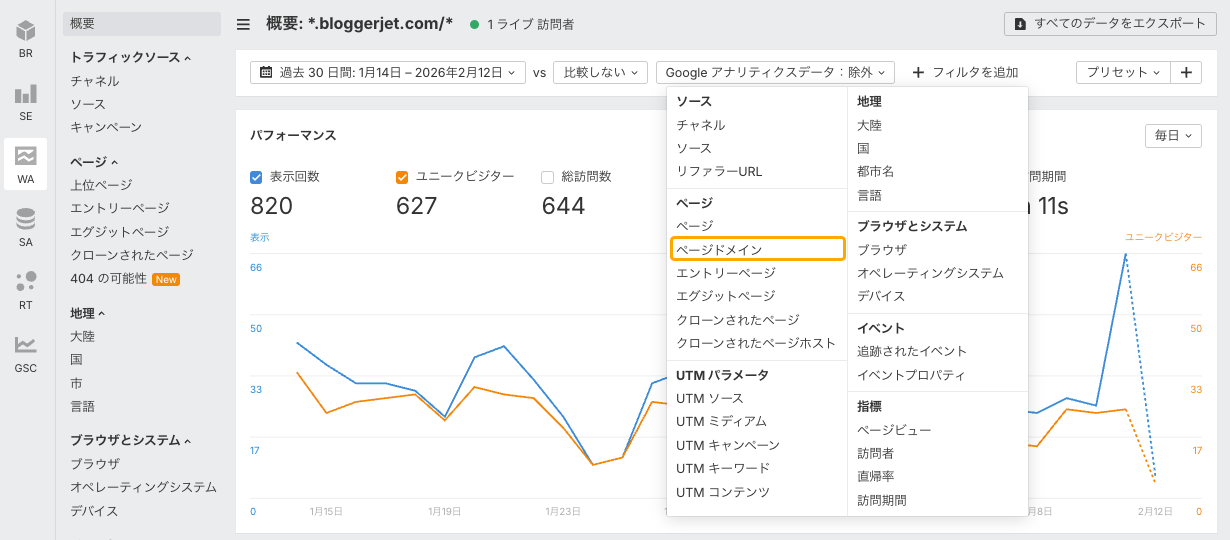Uncheck the ユニークビジター checkbox

pos(402,177)
